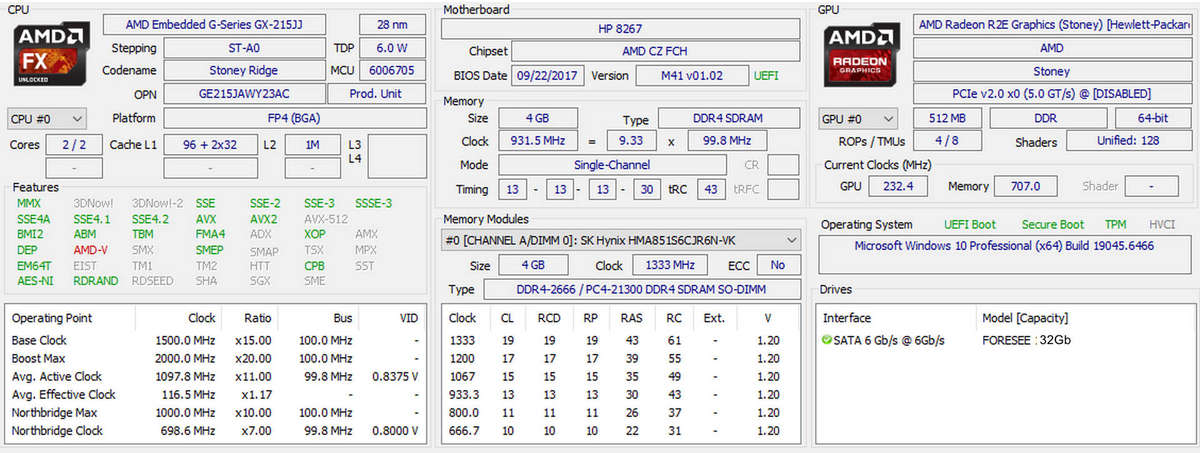1200x453 pixels.
Task: Click the Northbridge Clock row label
Action: (x=57, y=431)
